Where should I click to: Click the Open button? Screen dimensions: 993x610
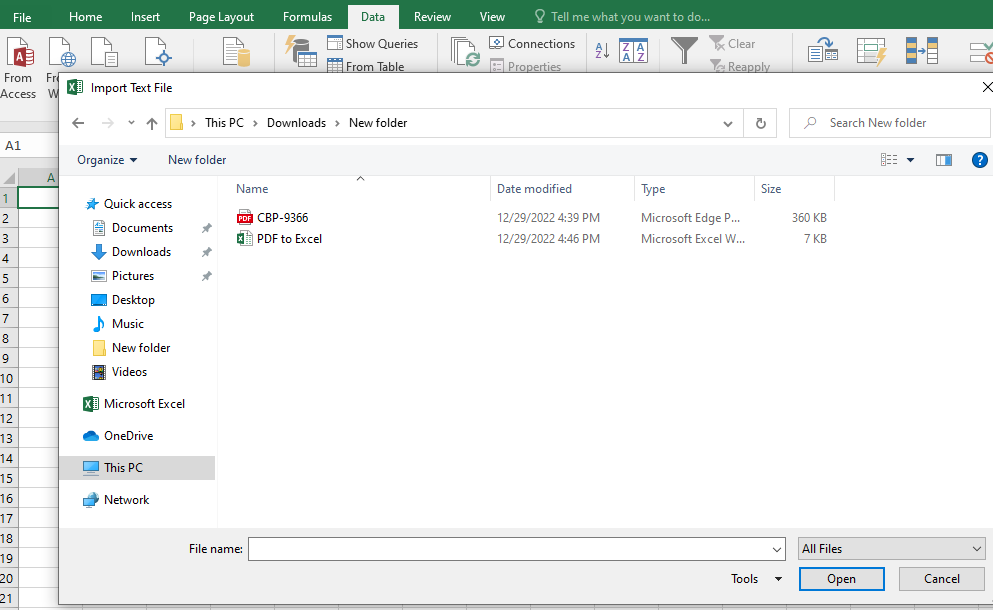click(841, 578)
